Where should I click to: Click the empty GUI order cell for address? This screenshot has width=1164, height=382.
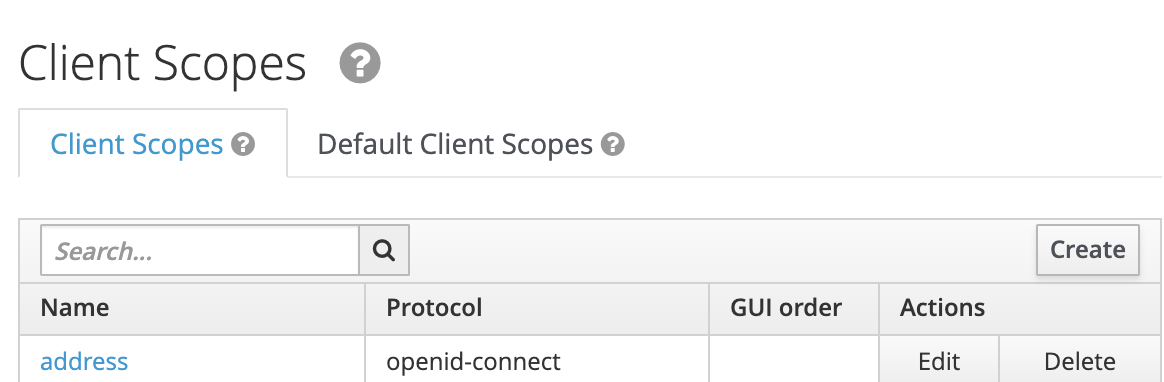tap(794, 361)
